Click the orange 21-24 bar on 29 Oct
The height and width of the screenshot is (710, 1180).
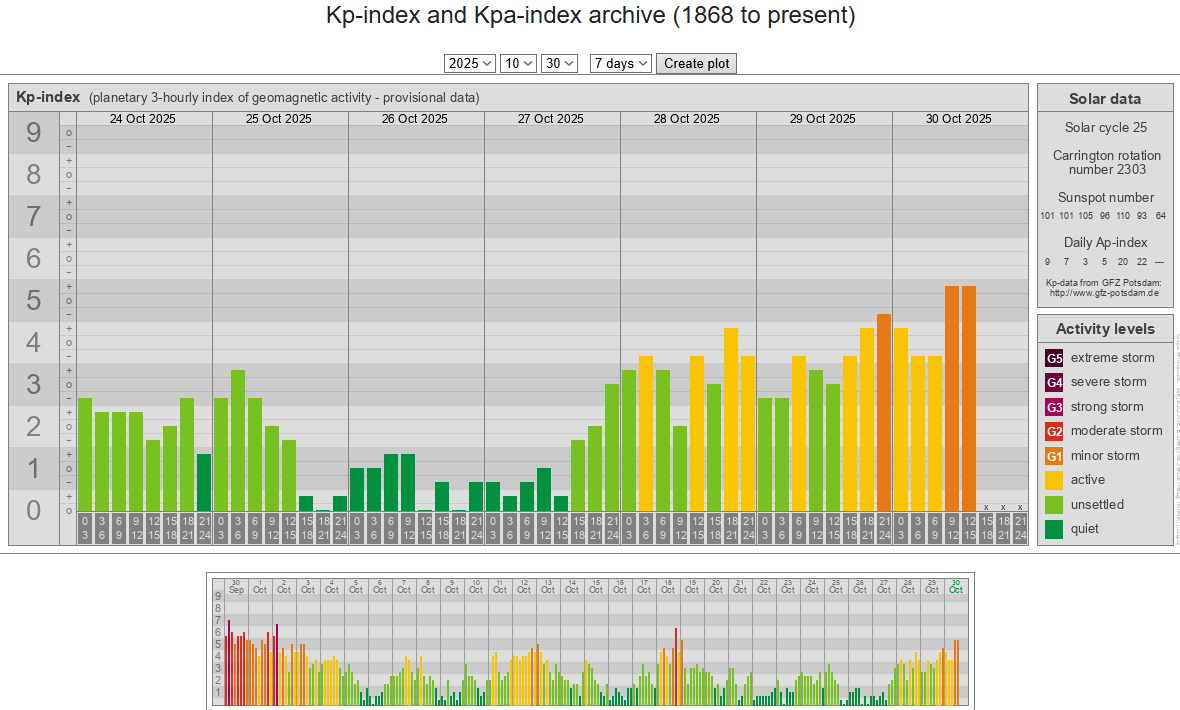[884, 413]
